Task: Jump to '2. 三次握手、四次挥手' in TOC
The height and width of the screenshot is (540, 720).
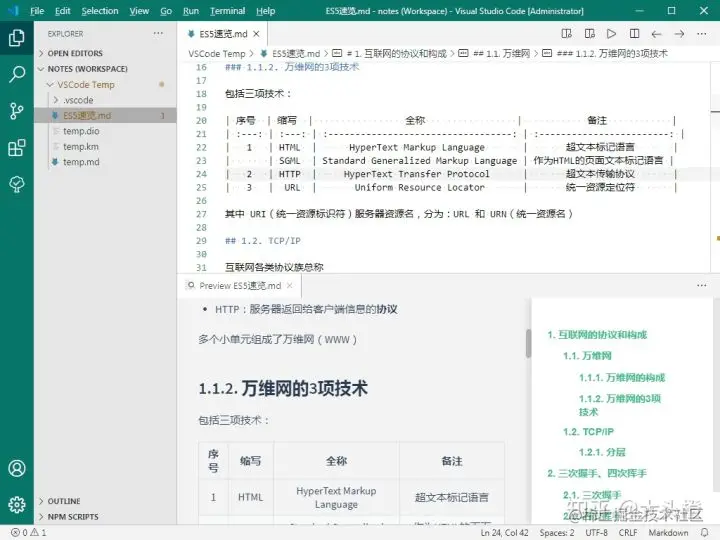Action: tap(597, 473)
